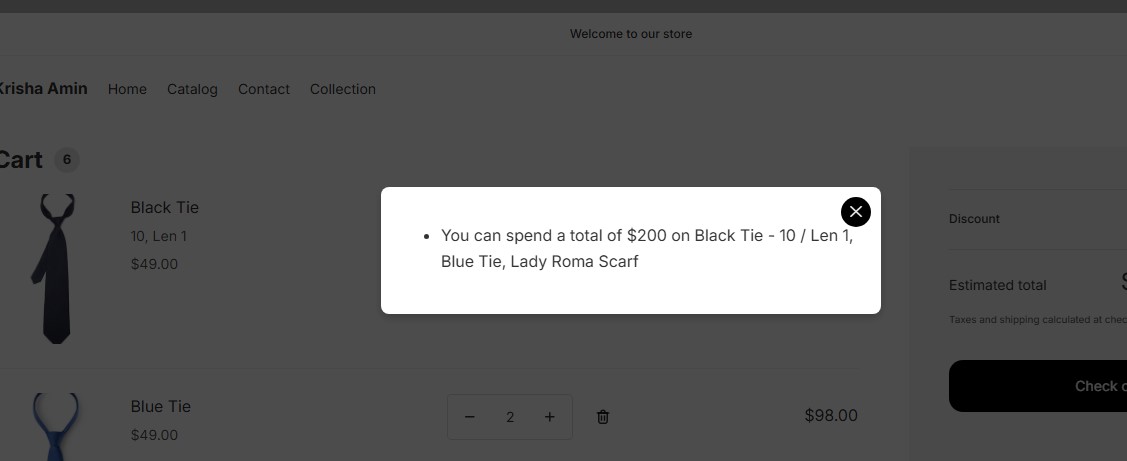Screen dimensions: 1127x461
Task: Increase Blue Tie quantity with plus
Action: [549, 417]
